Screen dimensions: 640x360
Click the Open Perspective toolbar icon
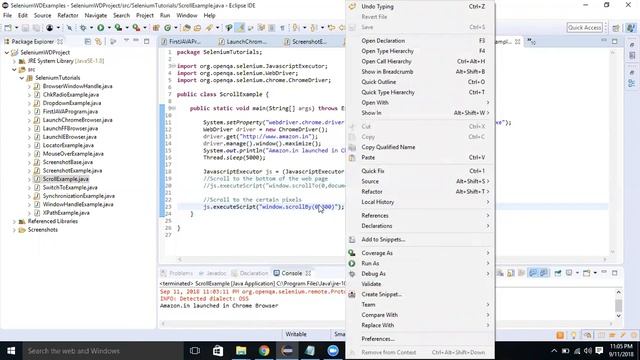(x=616, y=28)
